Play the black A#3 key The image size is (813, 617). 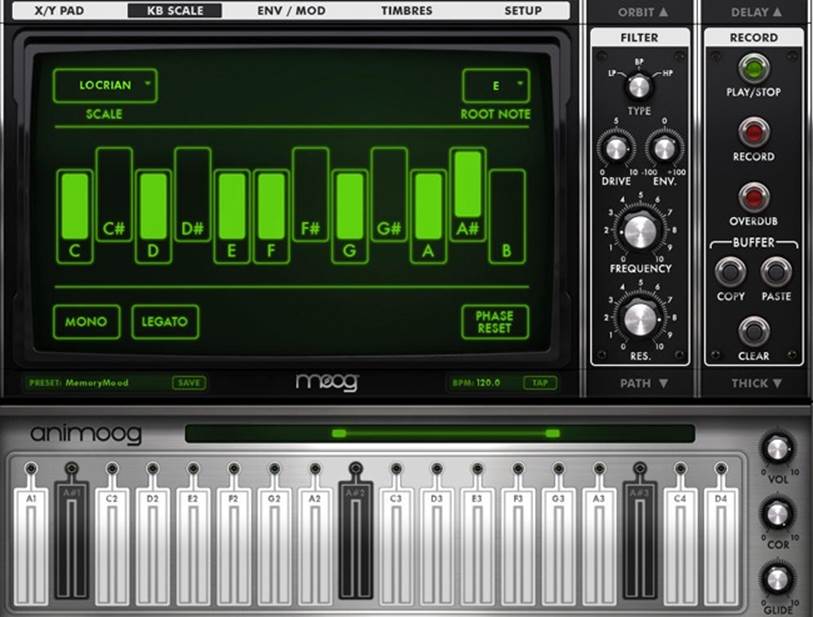[x=640, y=539]
